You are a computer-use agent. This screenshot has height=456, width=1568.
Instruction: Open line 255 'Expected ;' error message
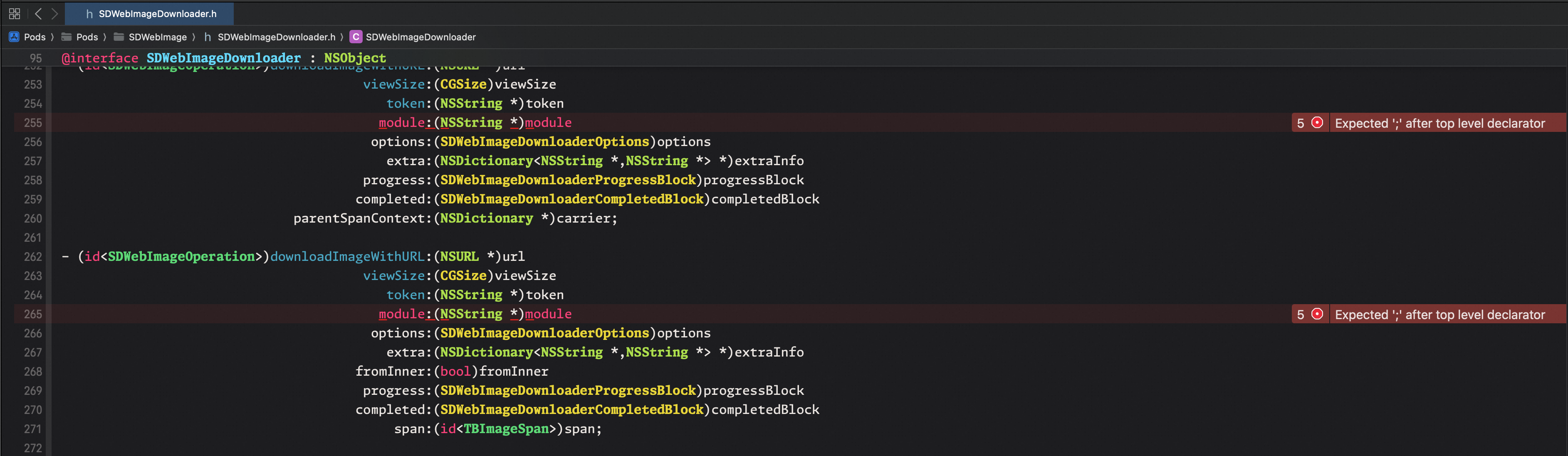pos(1439,123)
